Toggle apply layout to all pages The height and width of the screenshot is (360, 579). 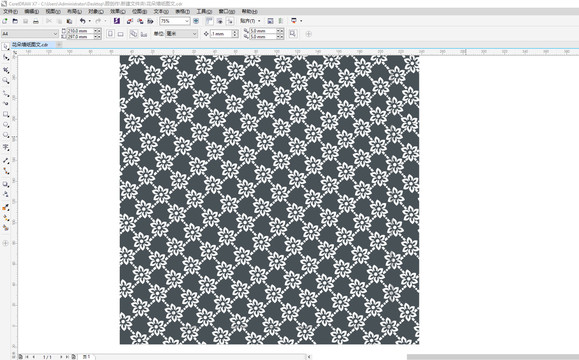(133, 34)
